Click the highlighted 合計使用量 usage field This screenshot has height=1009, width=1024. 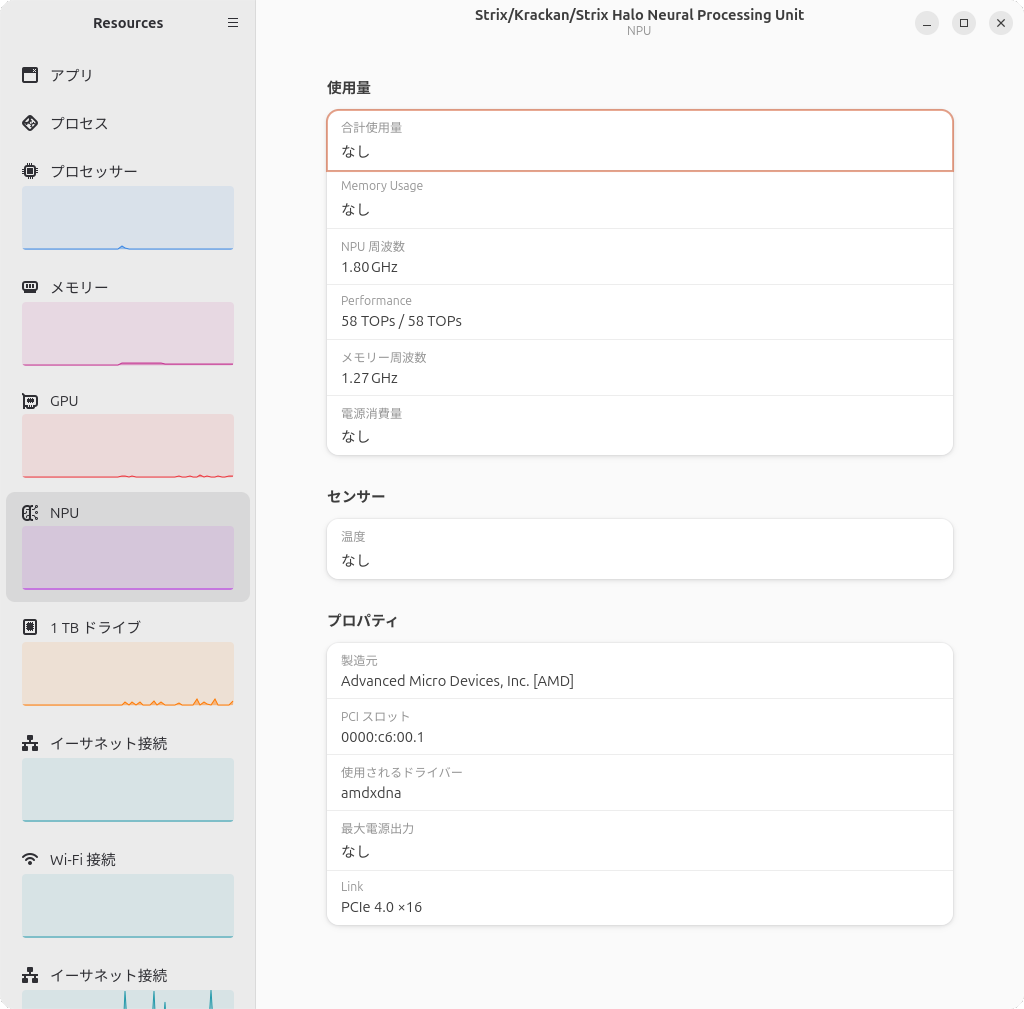pos(639,140)
